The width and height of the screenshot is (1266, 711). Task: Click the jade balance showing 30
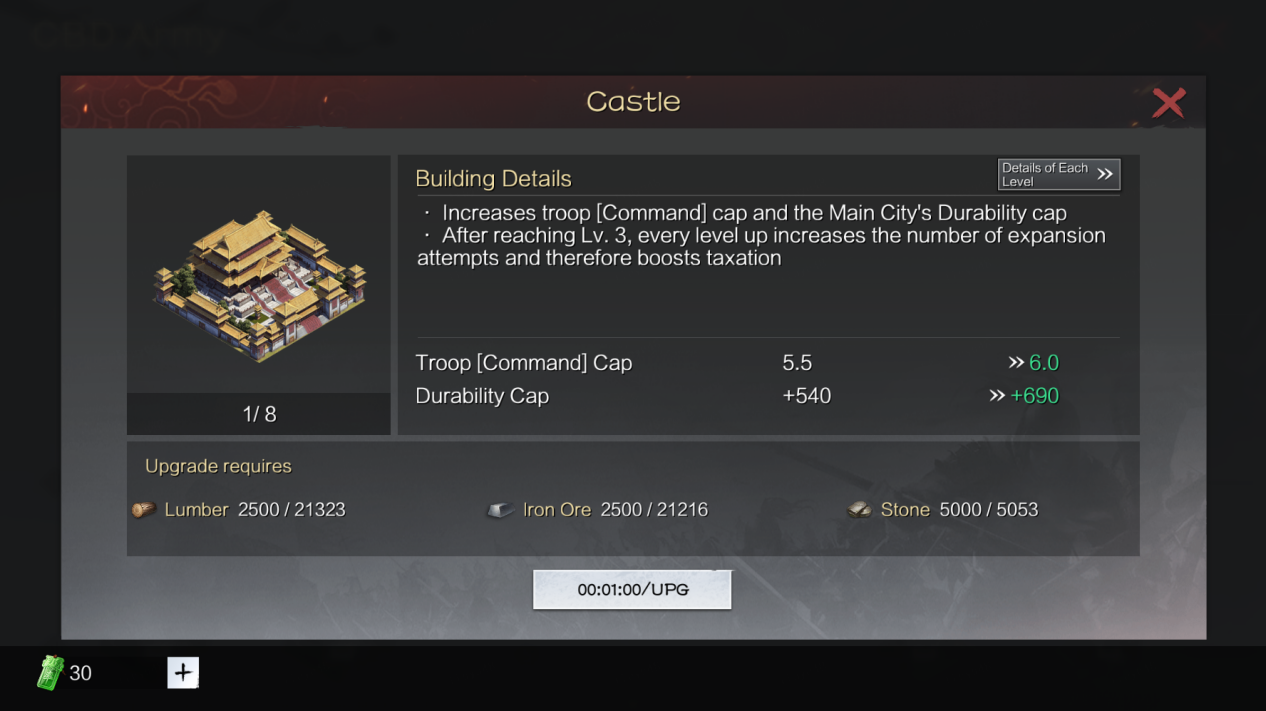[x=80, y=673]
